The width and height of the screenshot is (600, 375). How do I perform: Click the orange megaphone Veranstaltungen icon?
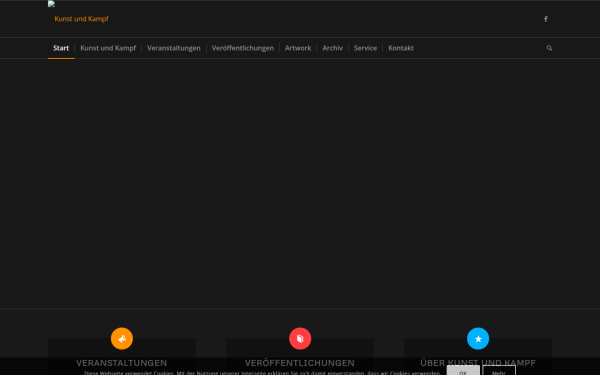pyautogui.click(x=122, y=338)
